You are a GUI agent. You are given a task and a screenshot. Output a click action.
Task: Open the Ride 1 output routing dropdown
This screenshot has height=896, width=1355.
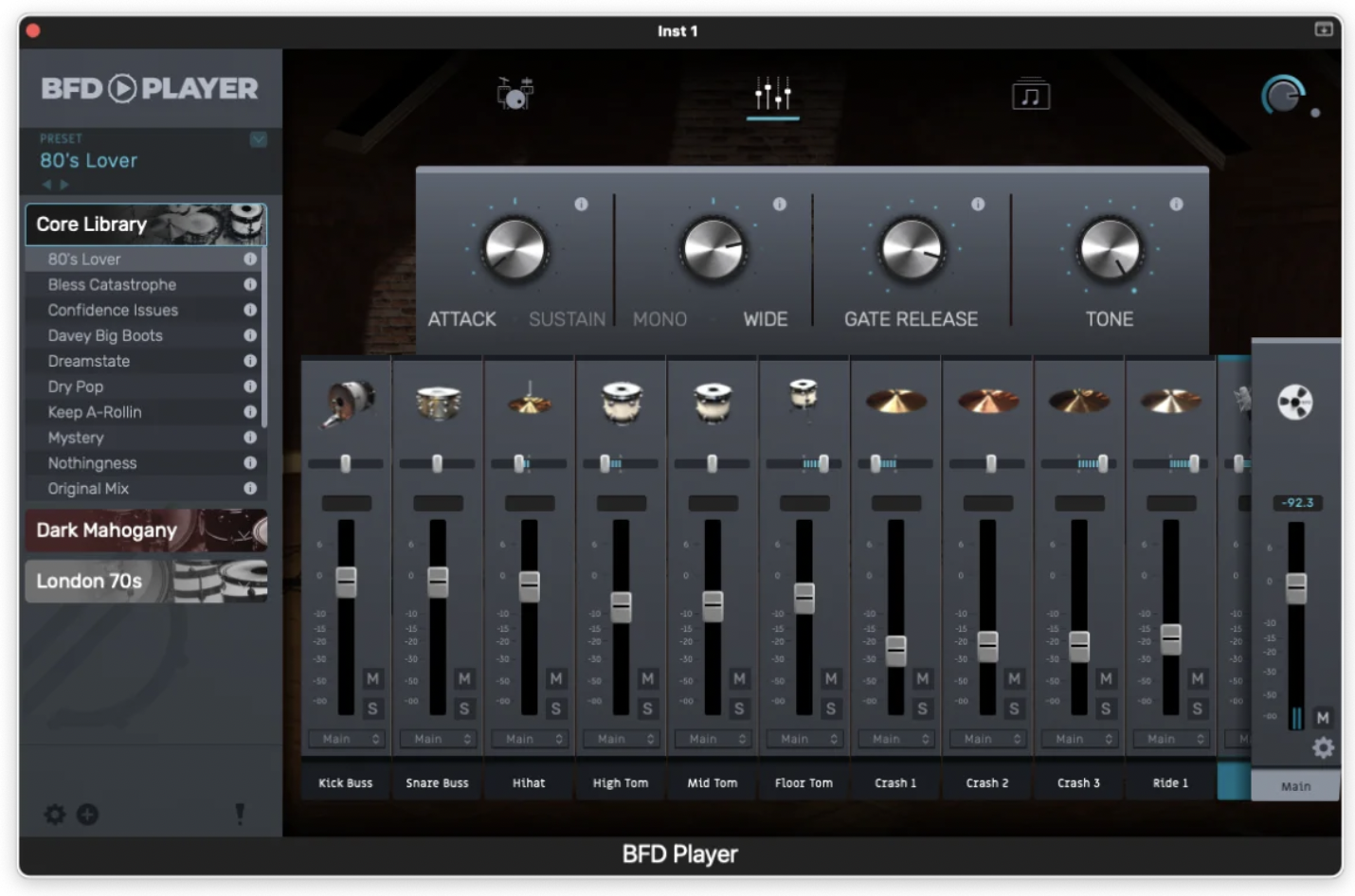pyautogui.click(x=1171, y=739)
